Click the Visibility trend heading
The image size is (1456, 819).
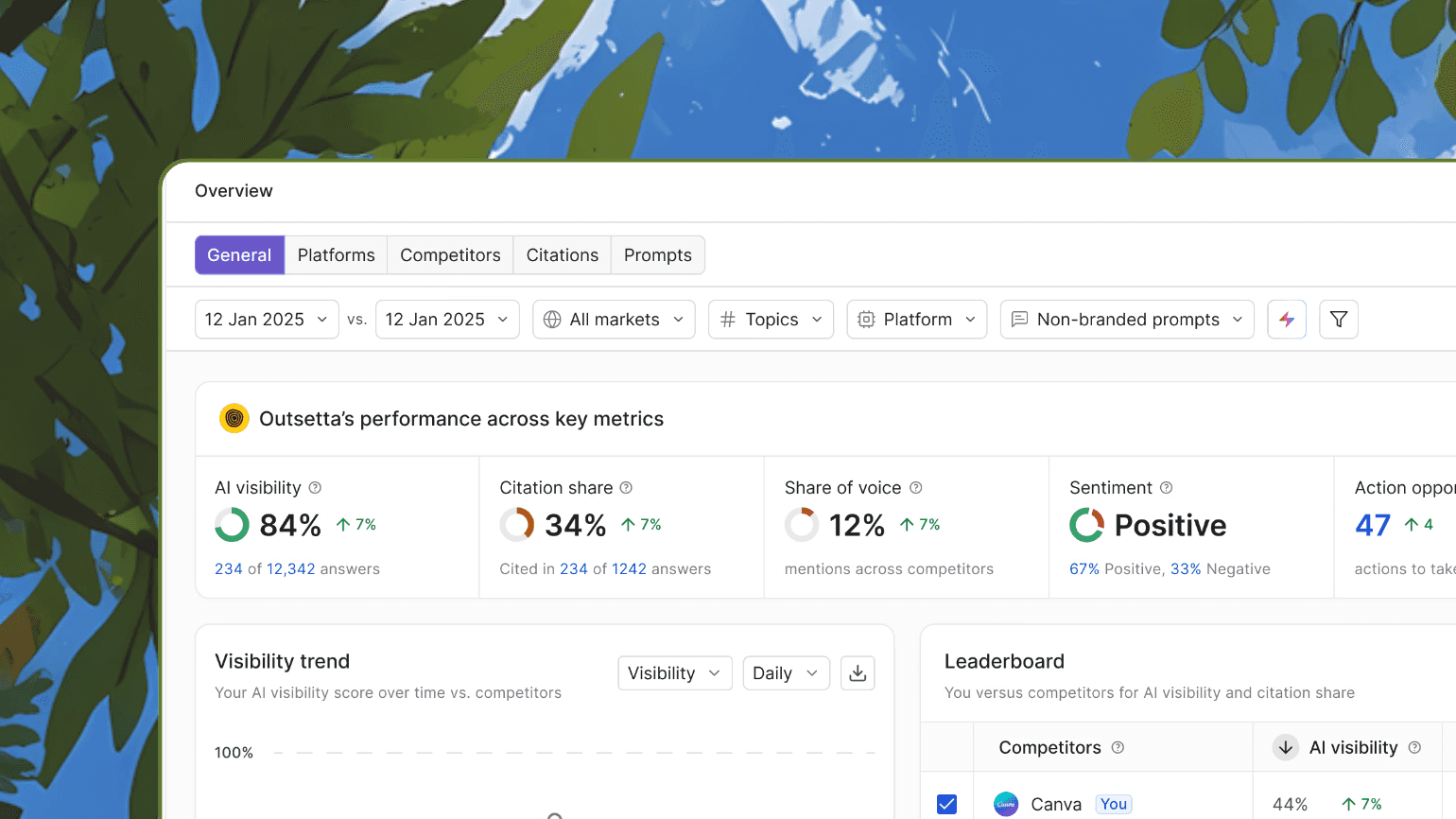(282, 662)
